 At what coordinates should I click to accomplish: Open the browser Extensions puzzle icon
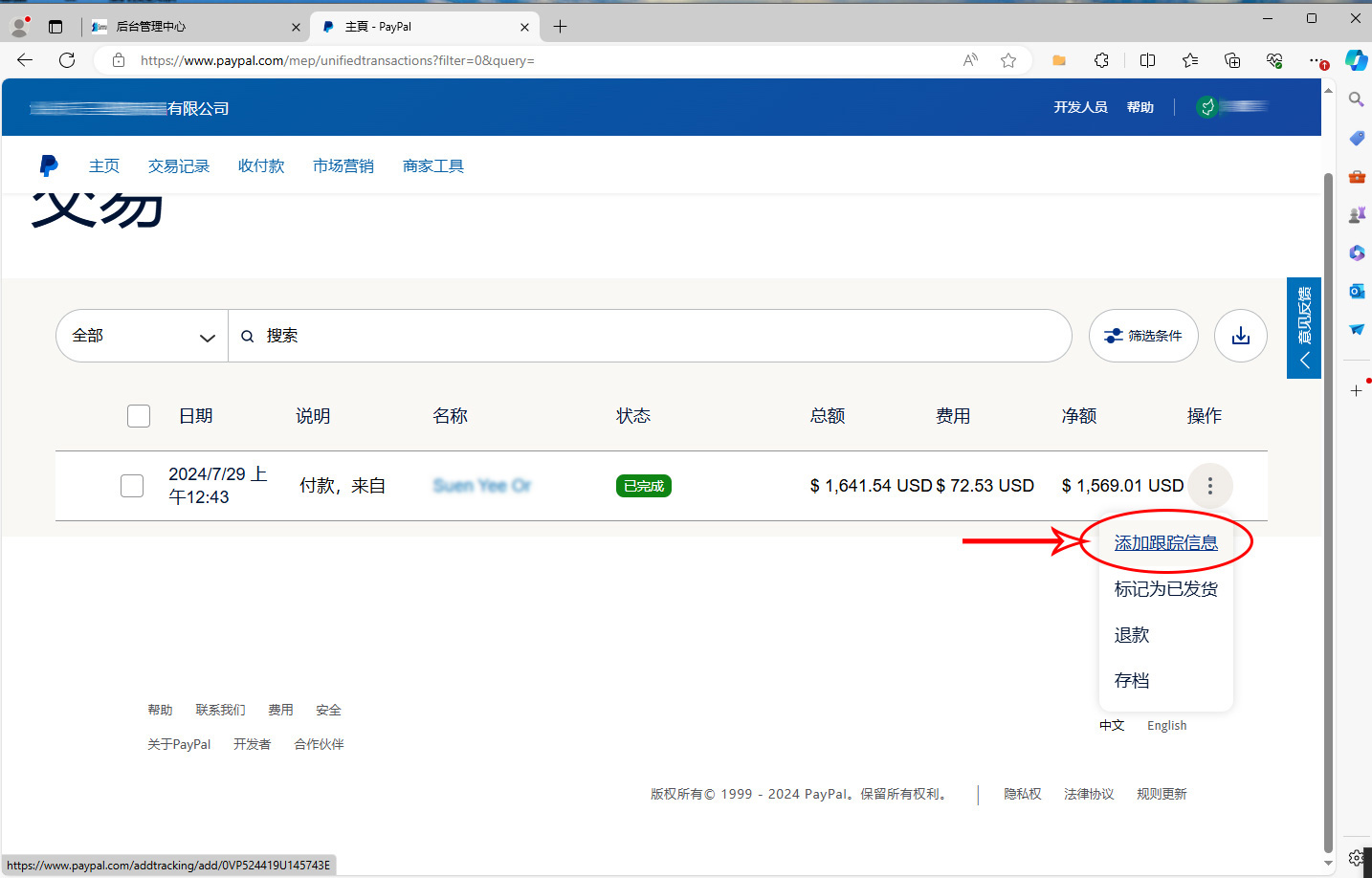tap(1101, 60)
